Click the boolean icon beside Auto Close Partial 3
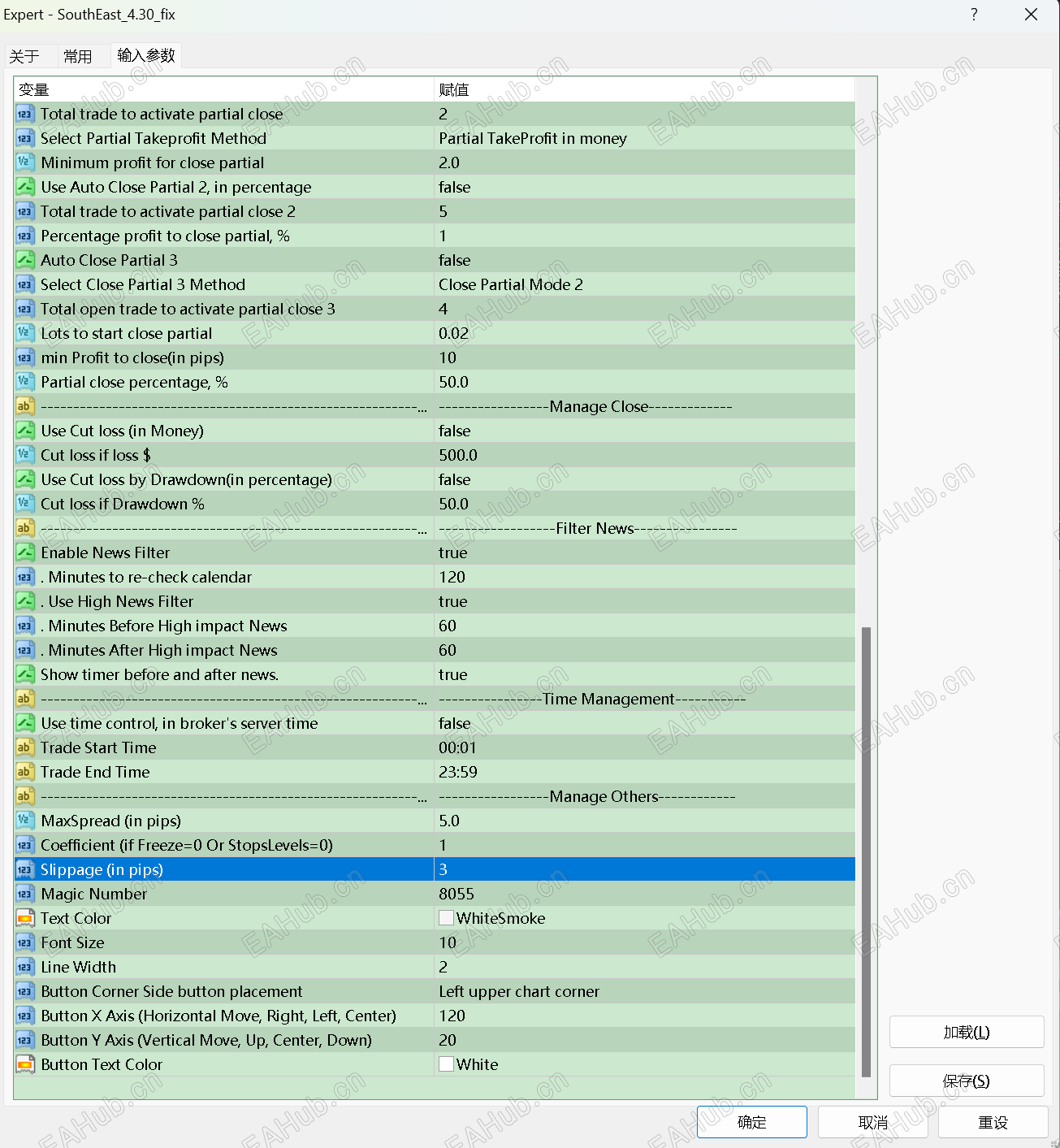Screen dimensions: 1060x1148 click(25, 260)
